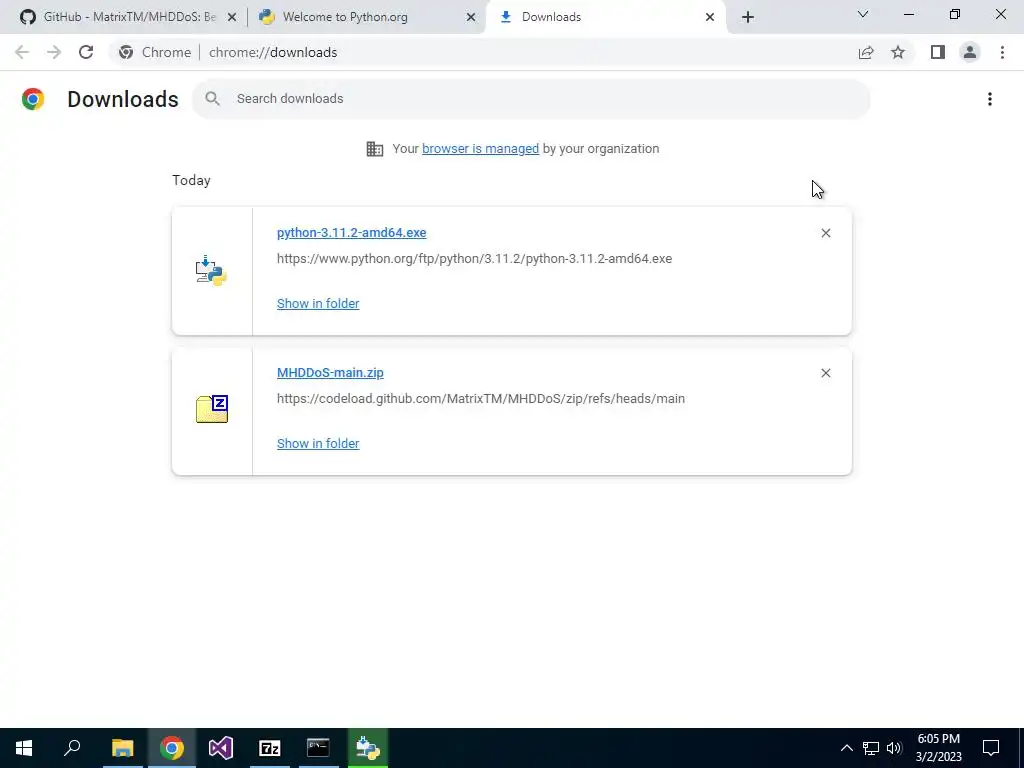Show python-3.11.2-amd64.exe in folder
The height and width of the screenshot is (768, 1024).
(318, 303)
